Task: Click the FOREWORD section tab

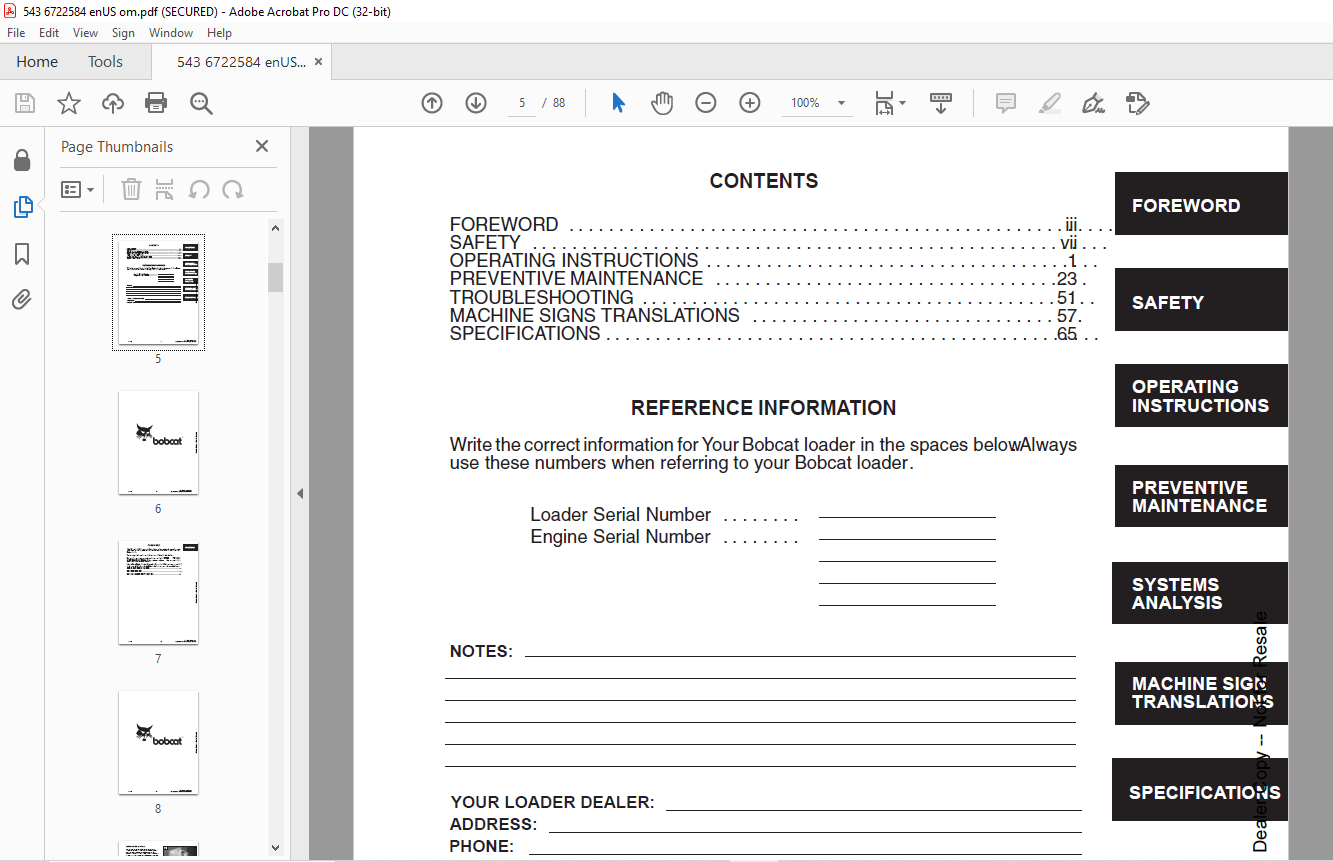Action: 1201,204
